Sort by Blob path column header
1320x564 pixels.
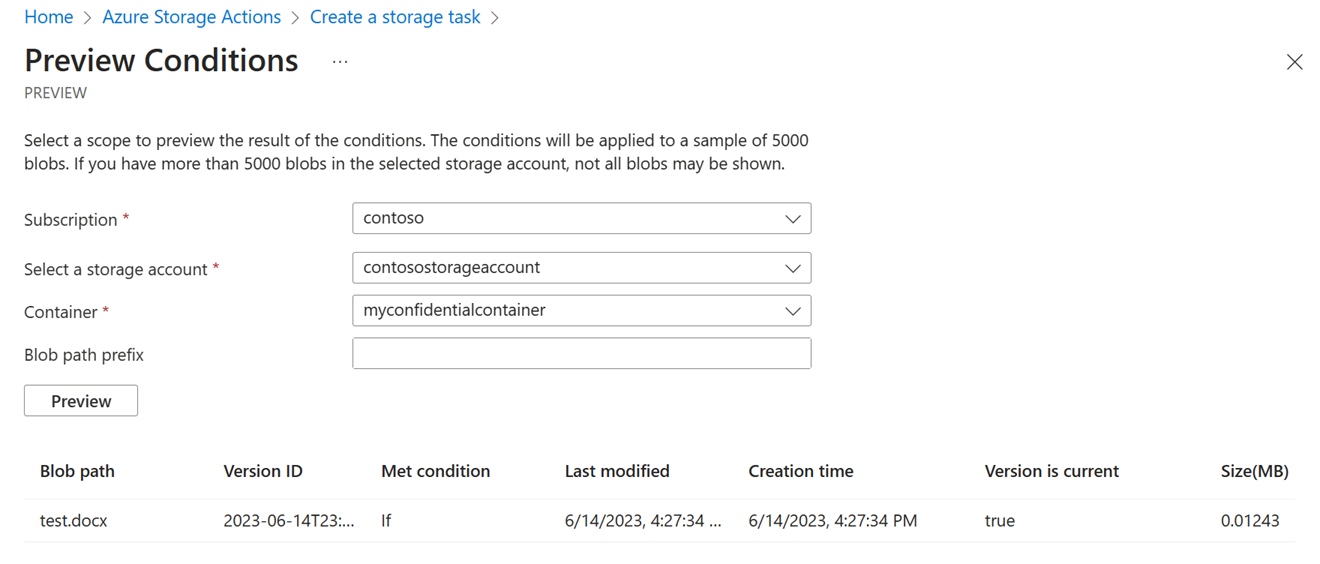(77, 471)
